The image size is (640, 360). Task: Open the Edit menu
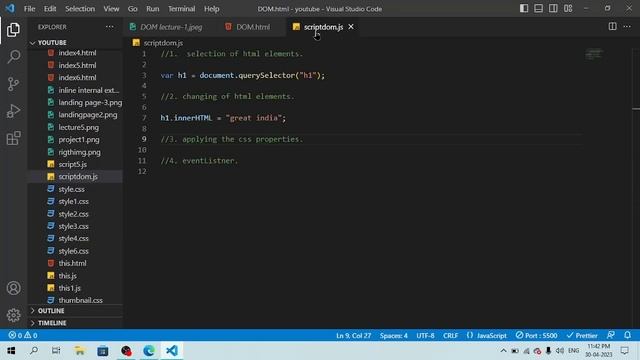(50, 9)
